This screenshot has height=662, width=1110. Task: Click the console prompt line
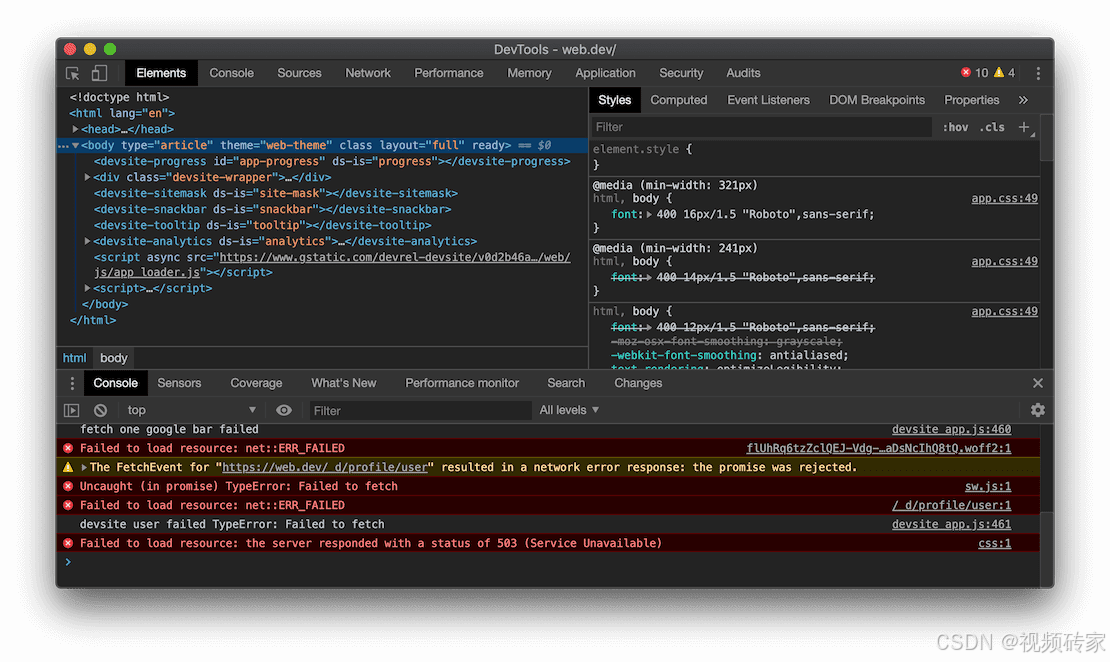(x=548, y=562)
